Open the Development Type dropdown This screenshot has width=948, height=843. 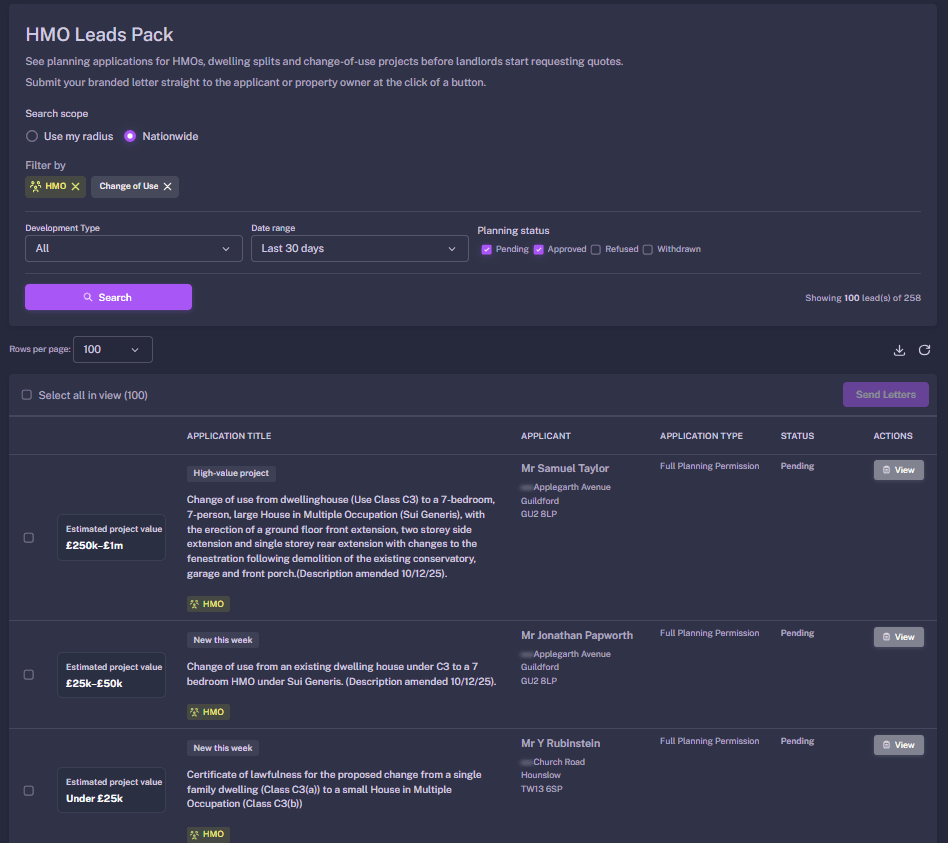[x=133, y=248]
